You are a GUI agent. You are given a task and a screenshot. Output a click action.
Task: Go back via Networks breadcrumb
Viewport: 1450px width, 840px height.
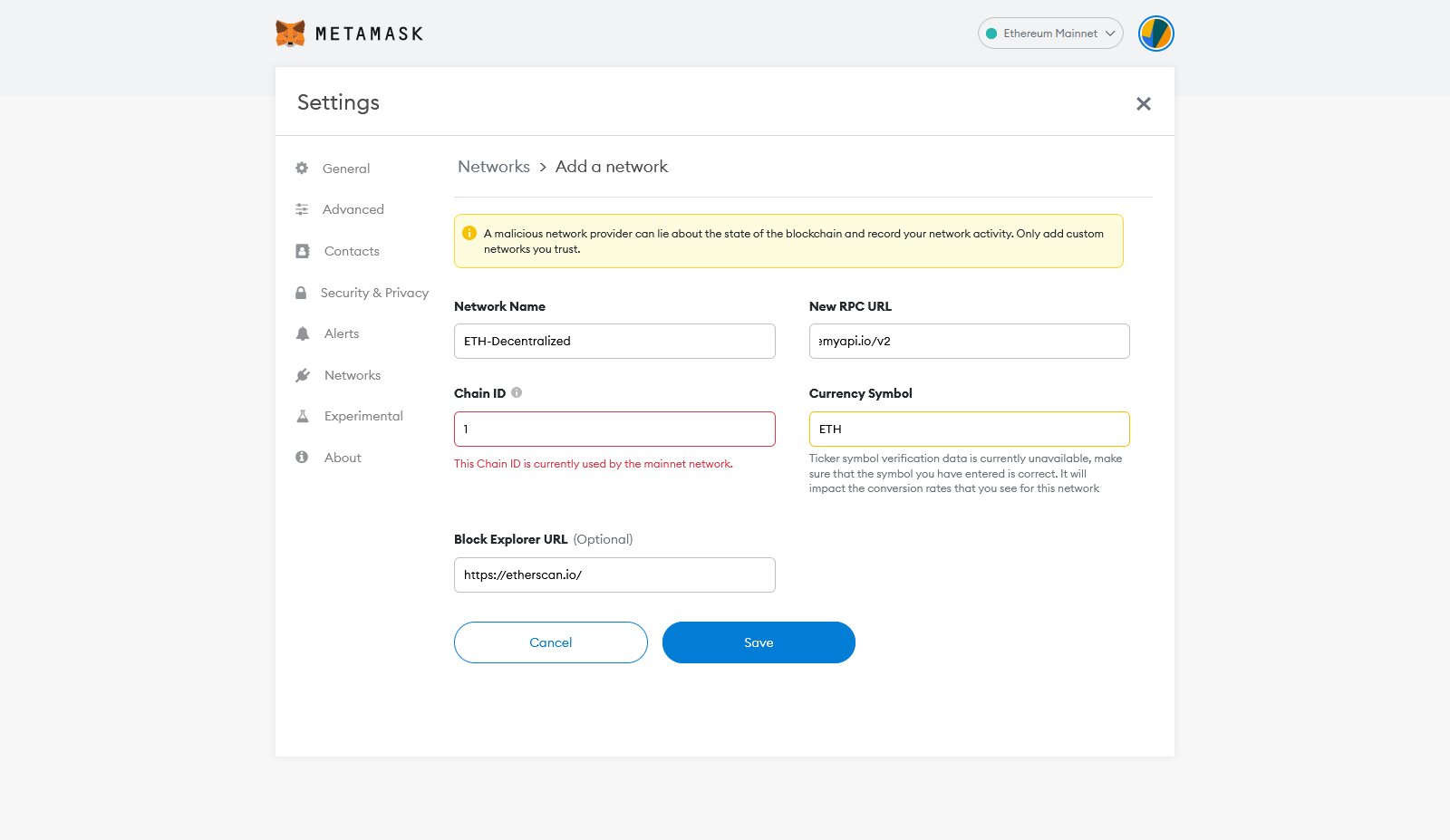pos(494,167)
